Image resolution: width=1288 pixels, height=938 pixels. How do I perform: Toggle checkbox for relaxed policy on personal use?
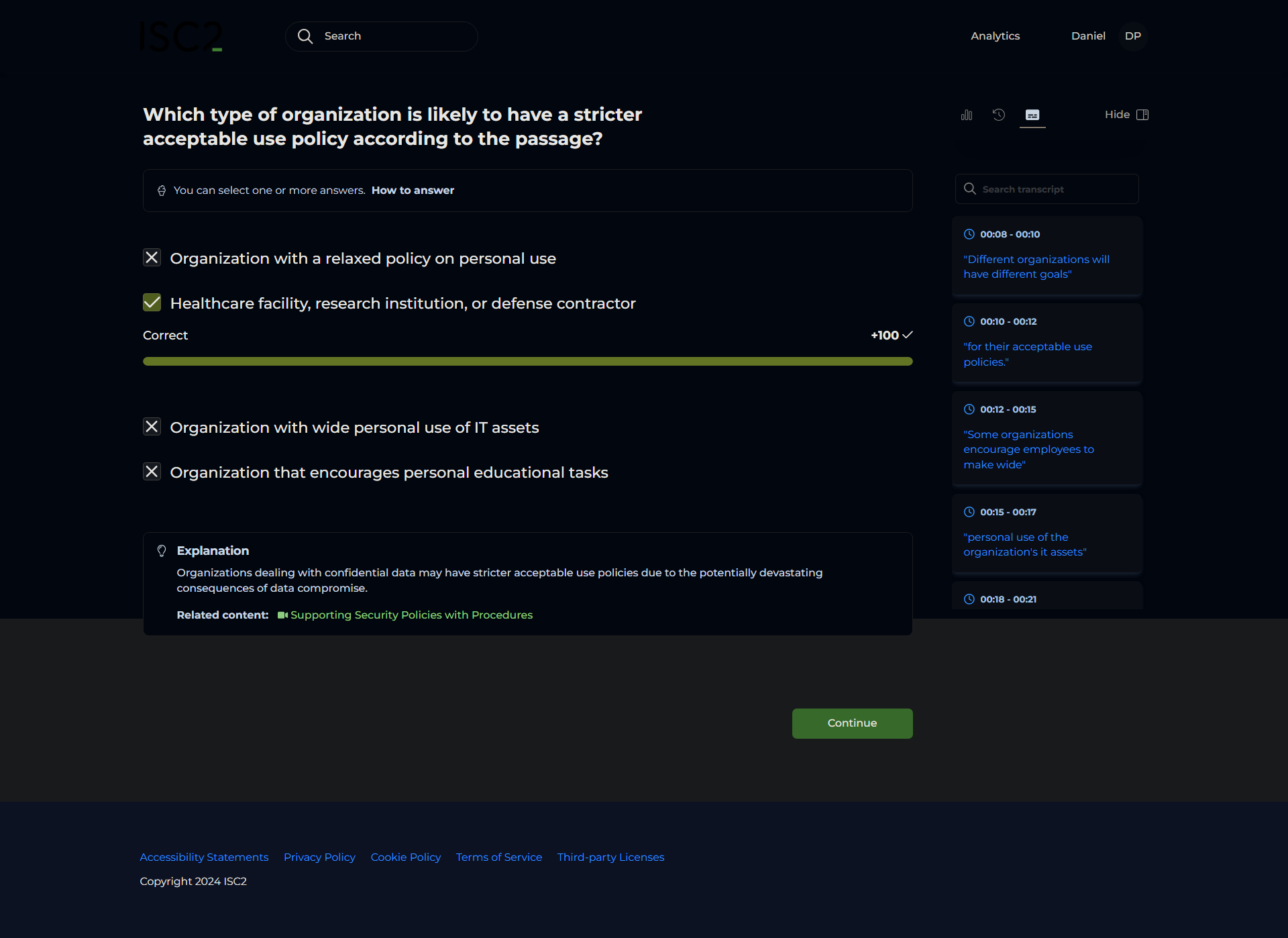[x=152, y=258]
